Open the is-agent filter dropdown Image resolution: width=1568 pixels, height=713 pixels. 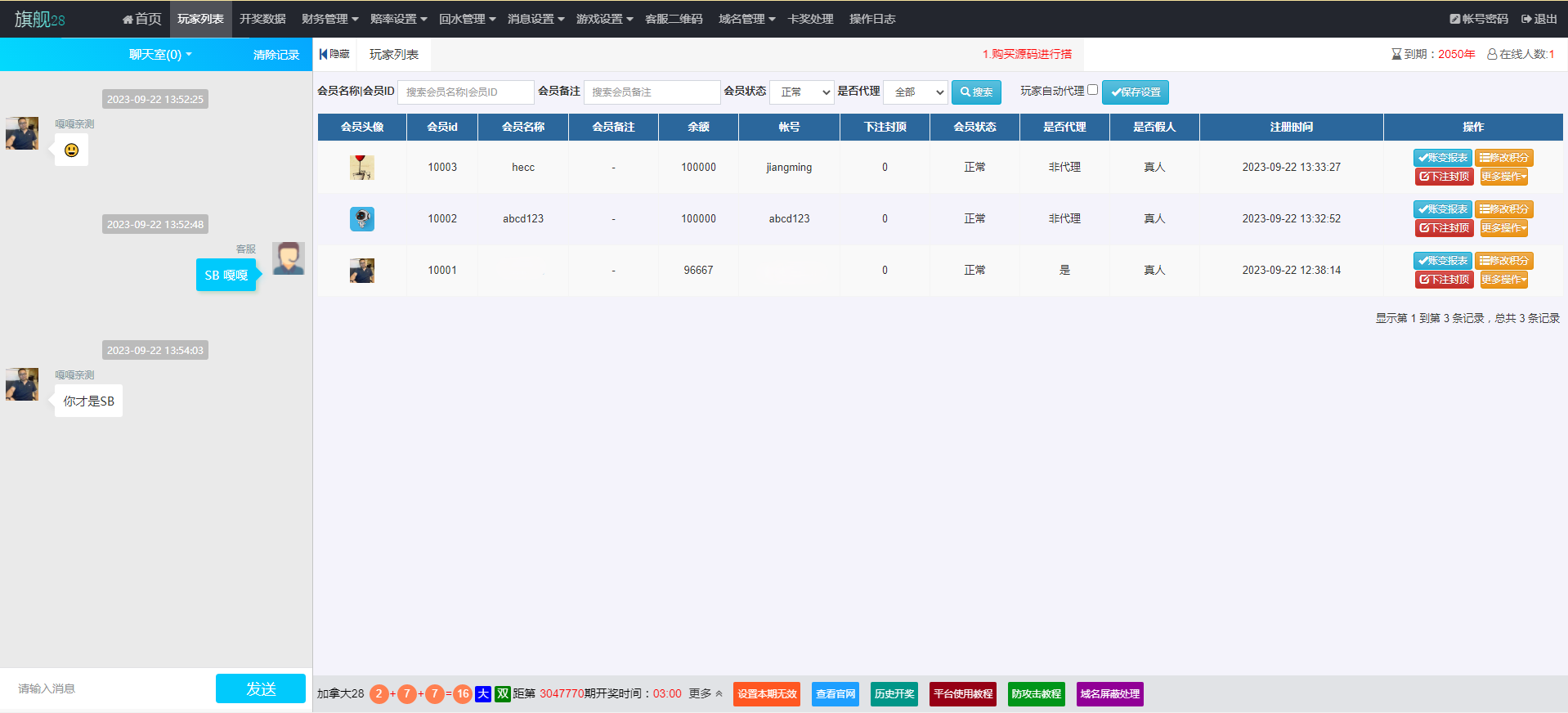coord(916,92)
